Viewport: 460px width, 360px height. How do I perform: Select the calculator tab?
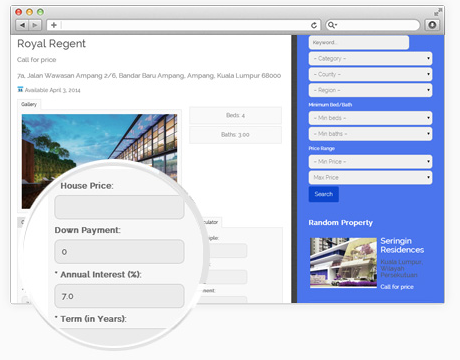pos(211,222)
